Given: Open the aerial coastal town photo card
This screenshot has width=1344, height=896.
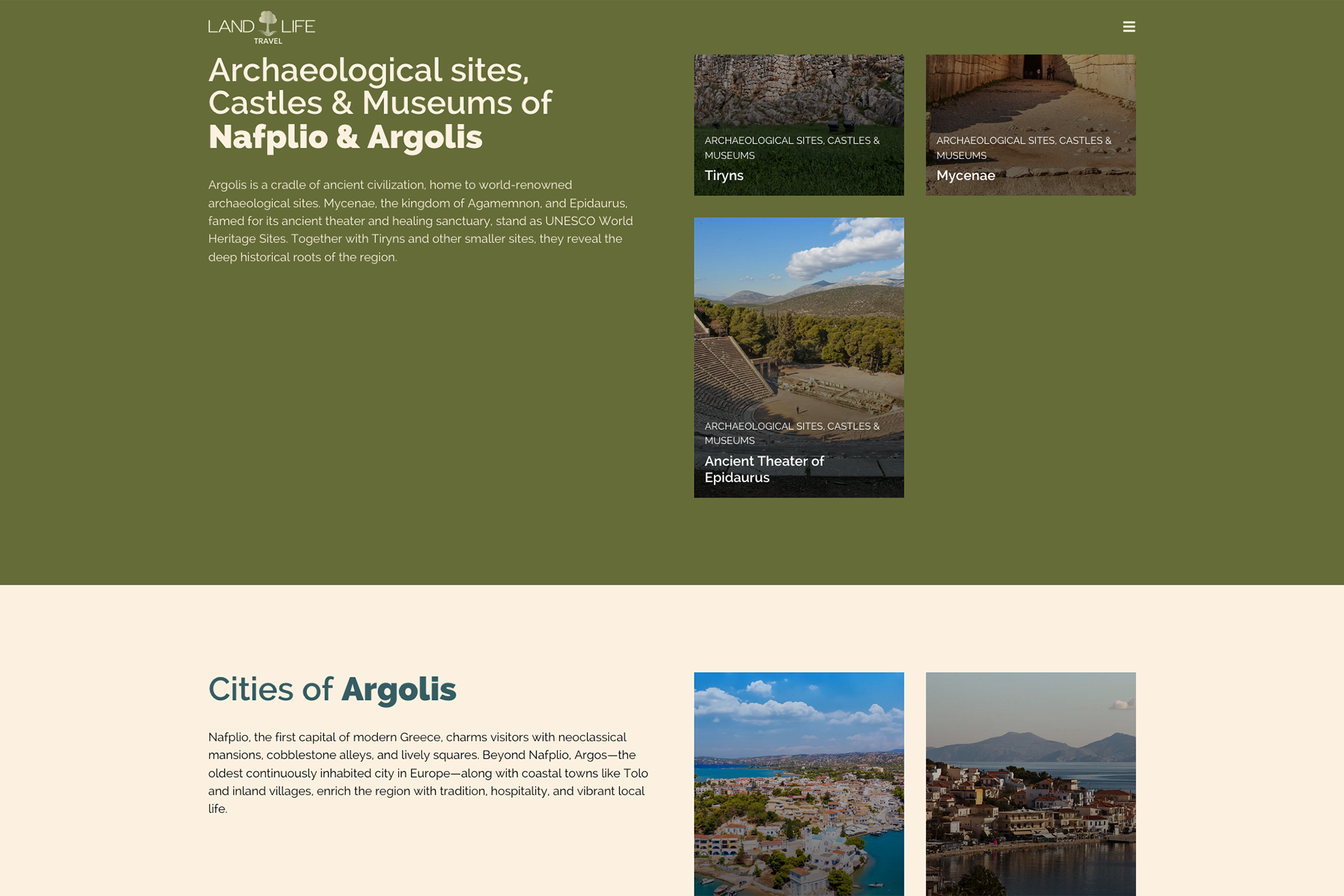Looking at the screenshot, I should [799, 784].
